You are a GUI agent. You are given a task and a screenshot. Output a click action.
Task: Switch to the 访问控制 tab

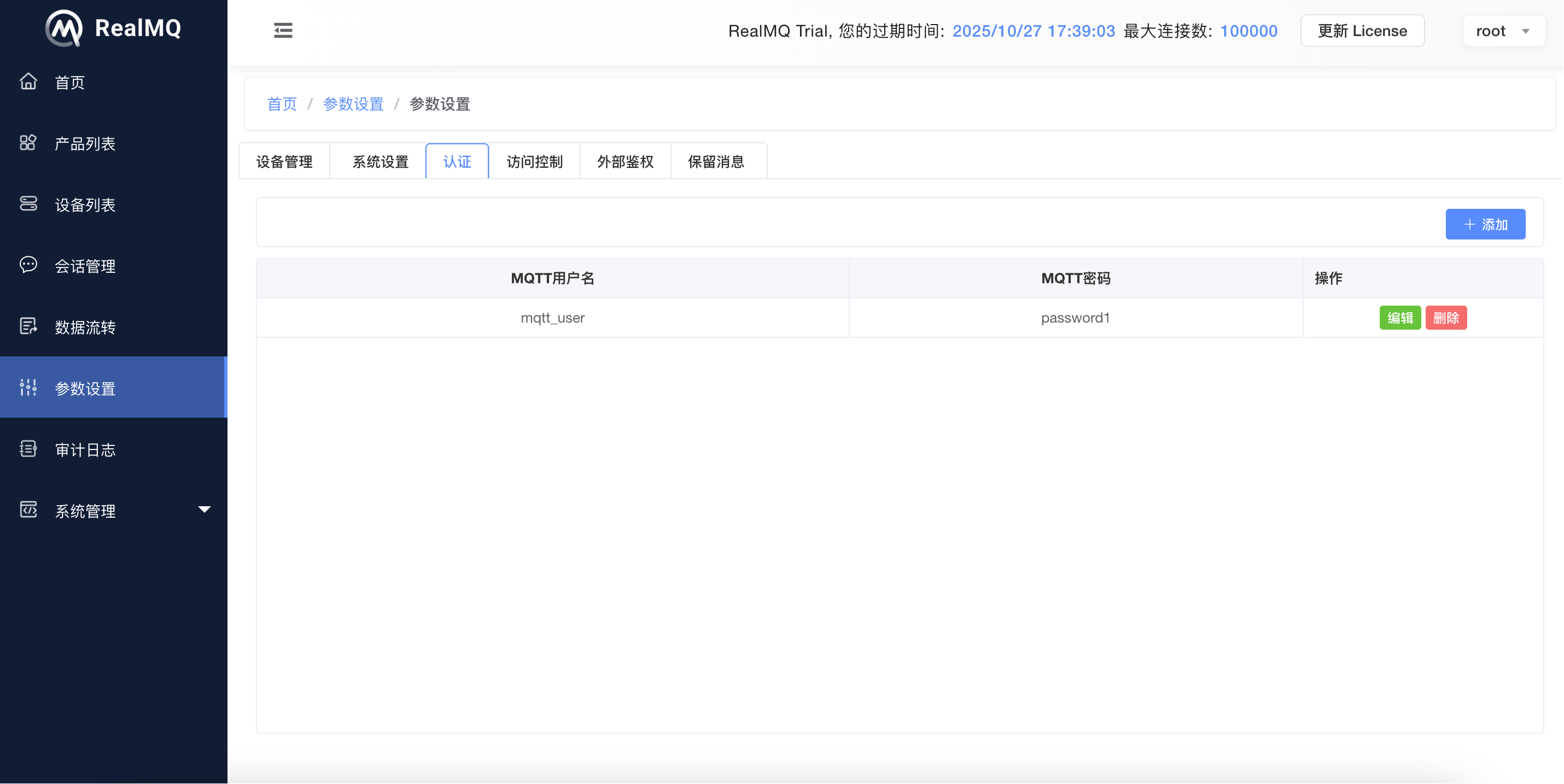[x=534, y=161]
